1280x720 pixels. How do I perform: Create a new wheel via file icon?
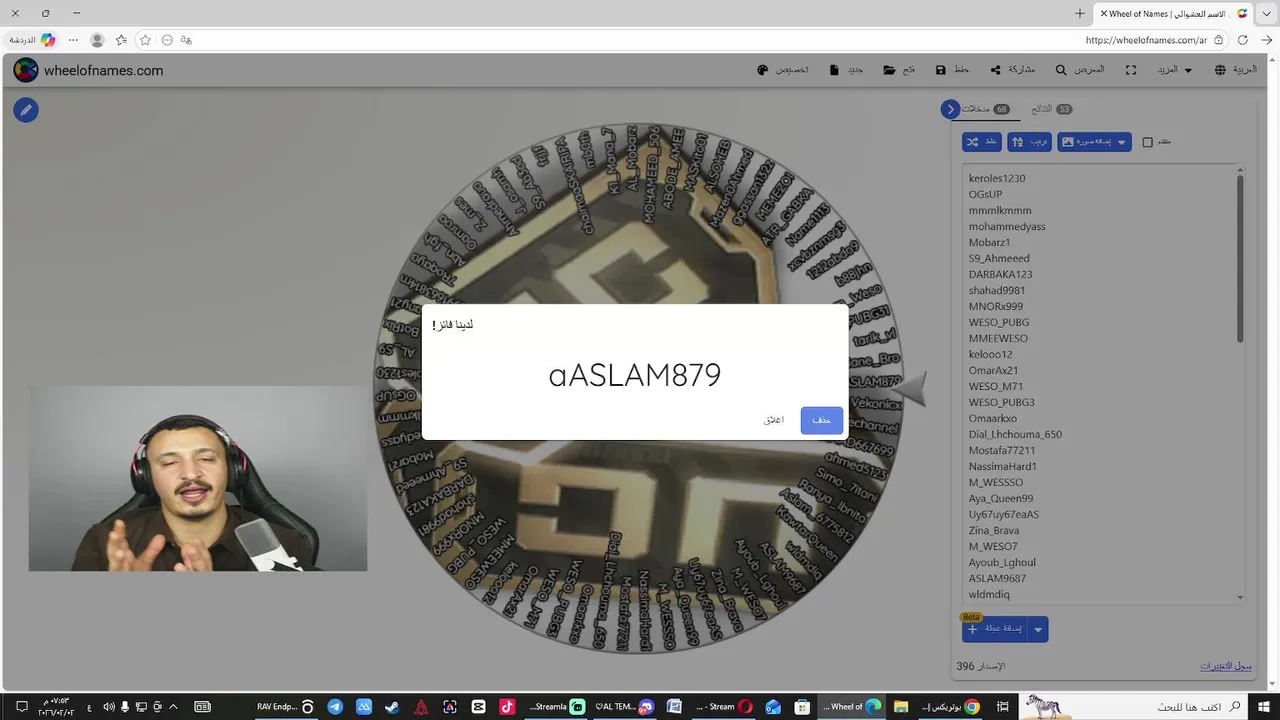[x=847, y=70]
